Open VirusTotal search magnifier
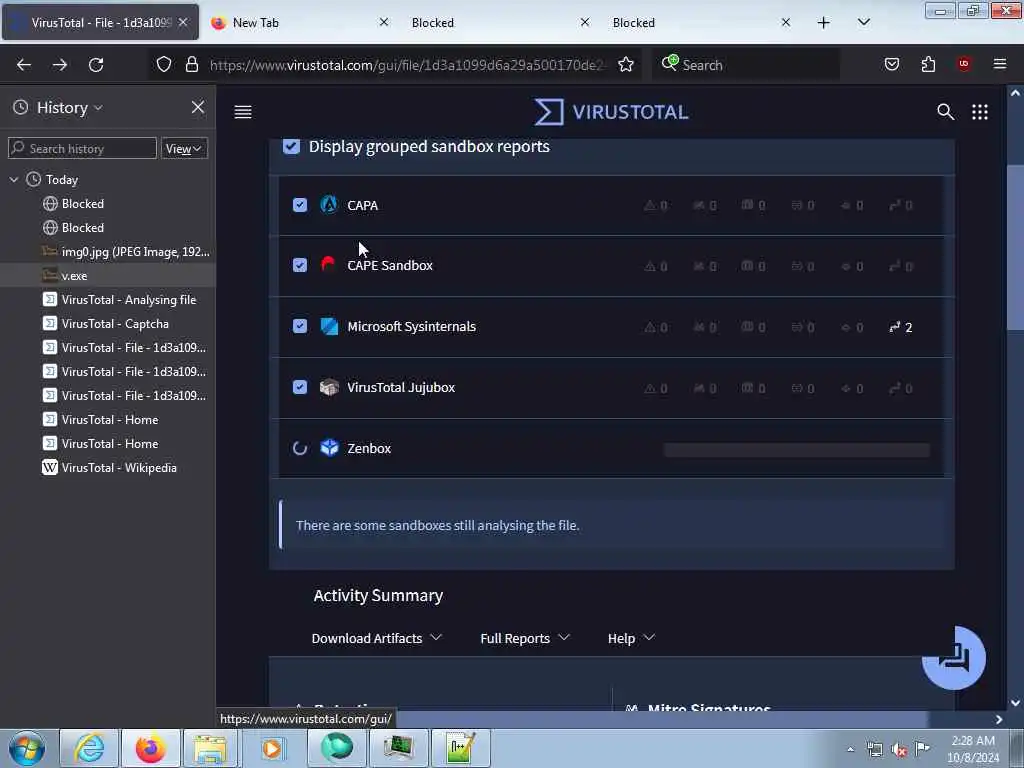Image resolution: width=1024 pixels, height=768 pixels. [x=945, y=112]
